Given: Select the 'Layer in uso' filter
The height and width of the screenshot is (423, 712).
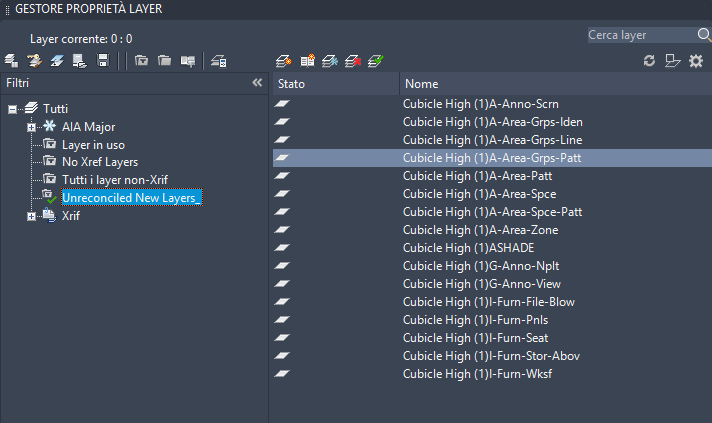Looking at the screenshot, I should [x=93, y=145].
